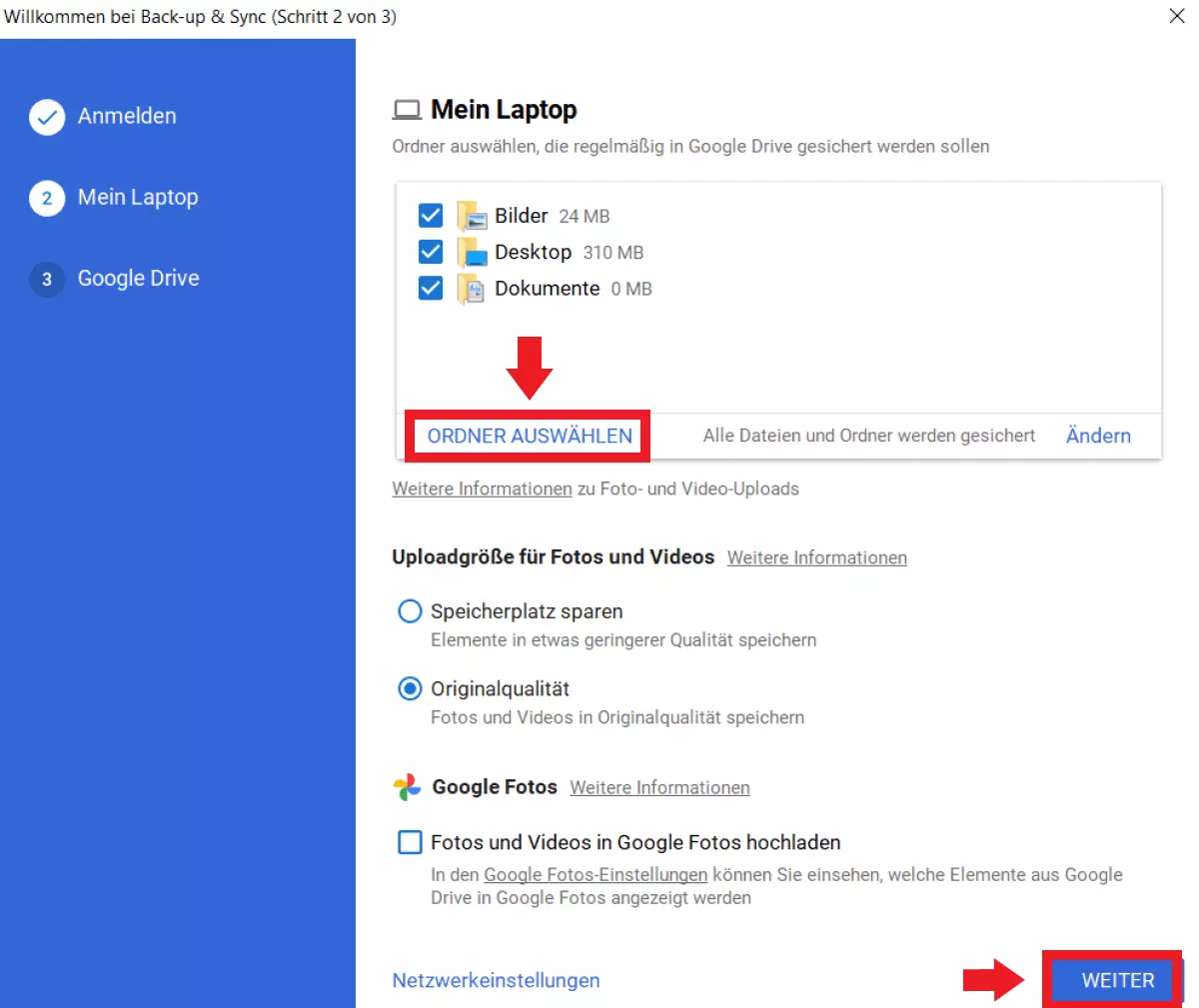Click the Dokumente folder name
The image size is (1199, 1008).
548,289
